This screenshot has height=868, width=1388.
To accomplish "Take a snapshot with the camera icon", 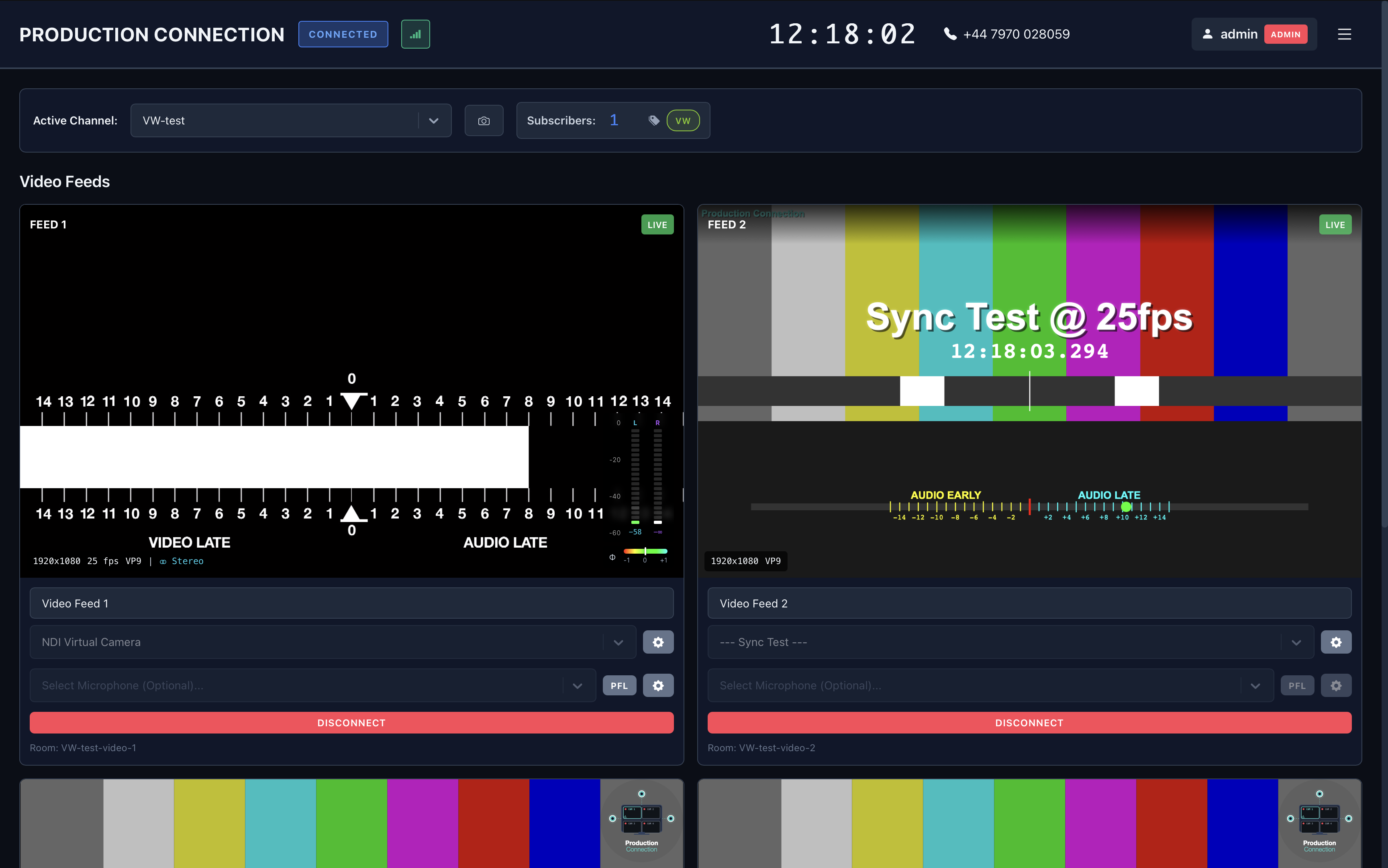I will coord(484,120).
